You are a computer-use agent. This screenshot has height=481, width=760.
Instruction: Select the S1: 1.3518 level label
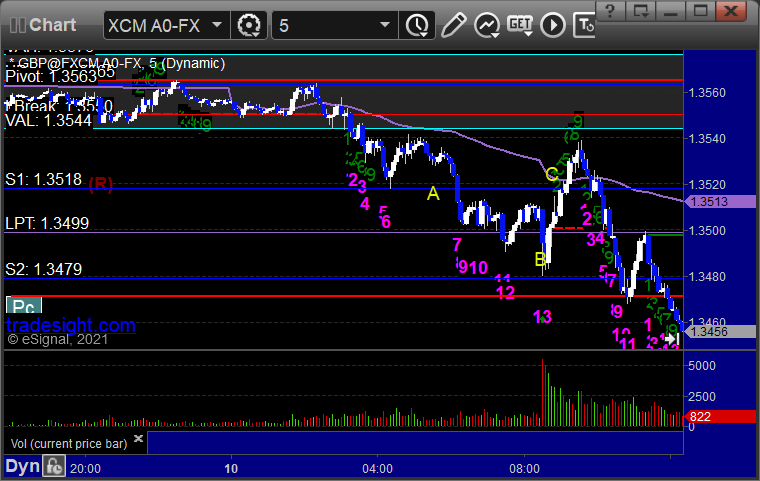pyautogui.click(x=44, y=179)
